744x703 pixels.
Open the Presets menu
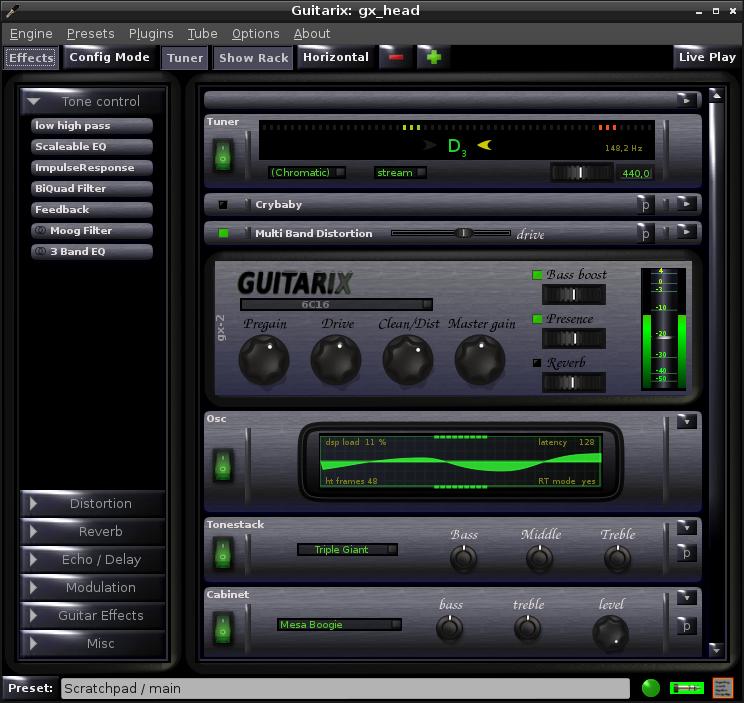pos(91,34)
